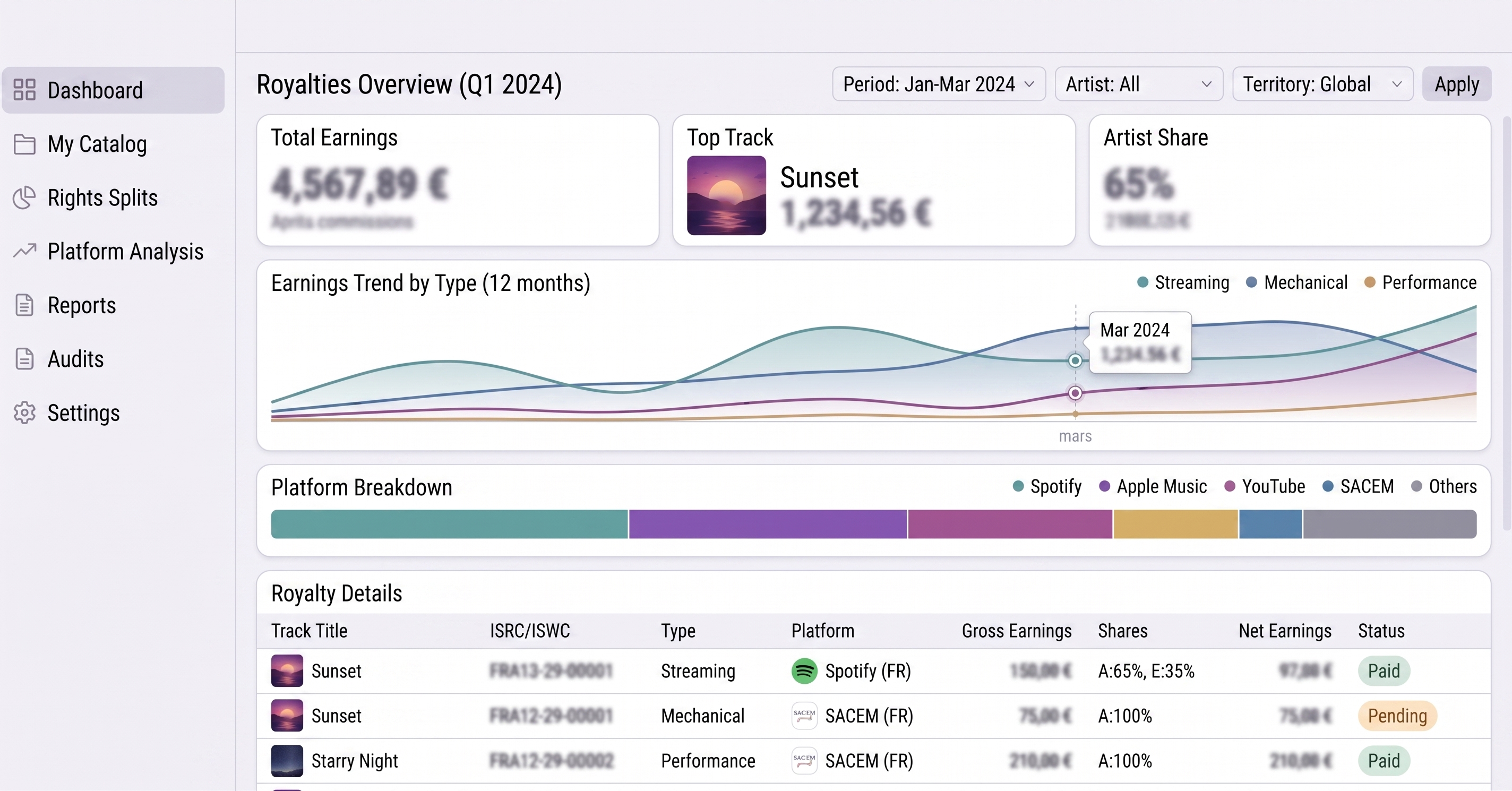The height and width of the screenshot is (791, 1512).
Task: Click the teal chart marker at March
Action: point(1075,360)
